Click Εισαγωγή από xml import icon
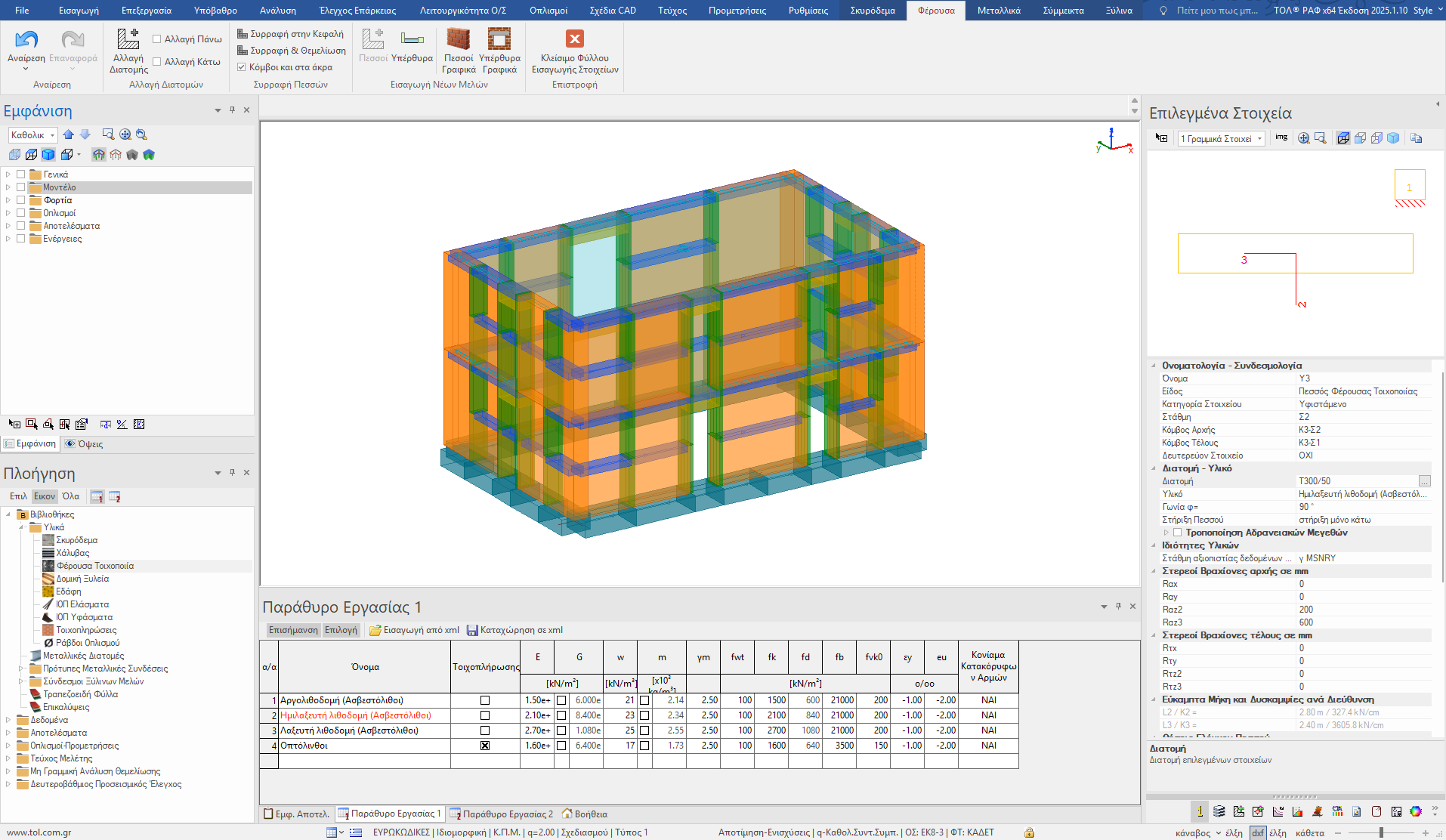 (x=375, y=630)
